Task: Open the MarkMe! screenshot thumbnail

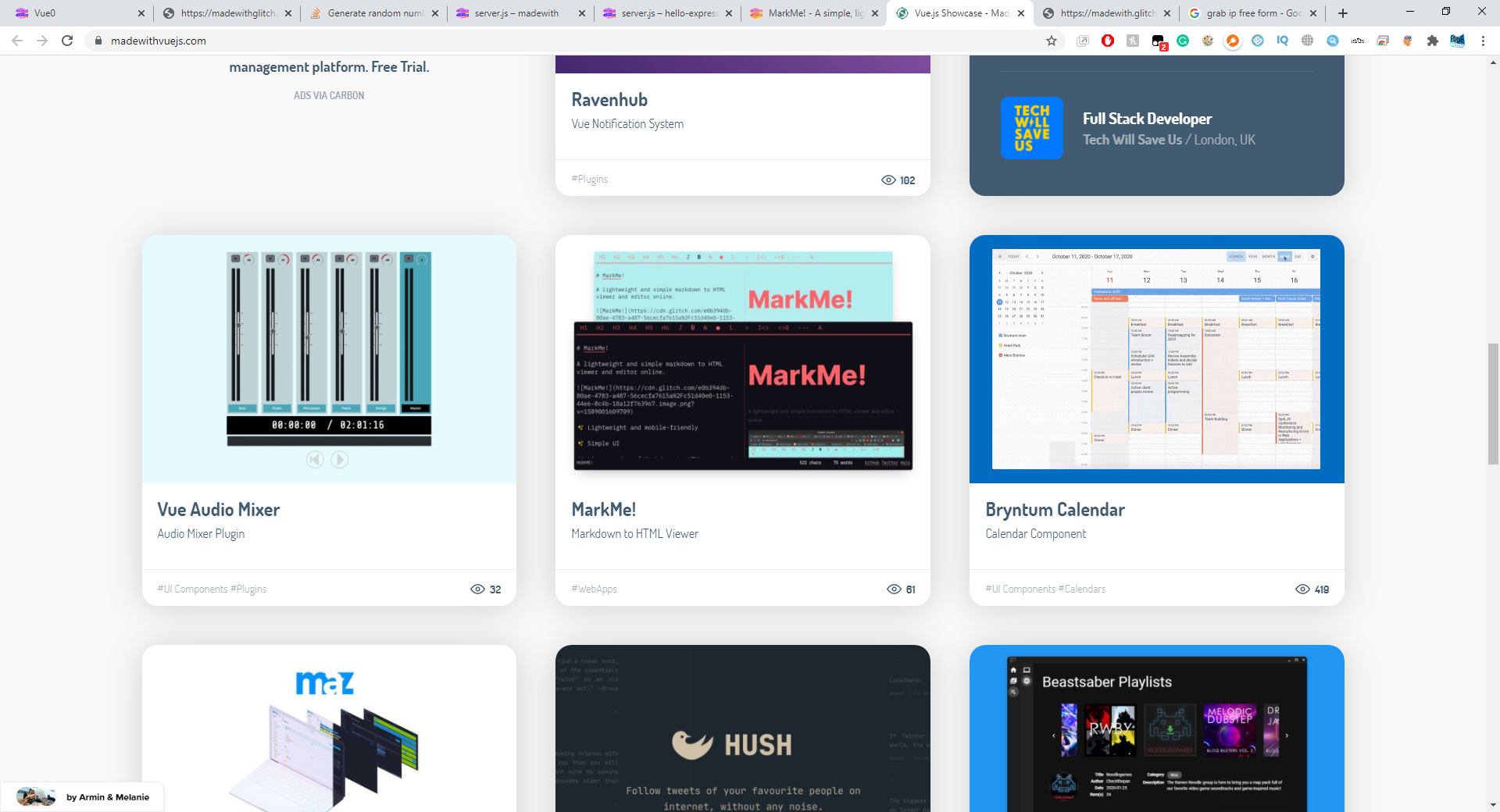Action: (743, 359)
